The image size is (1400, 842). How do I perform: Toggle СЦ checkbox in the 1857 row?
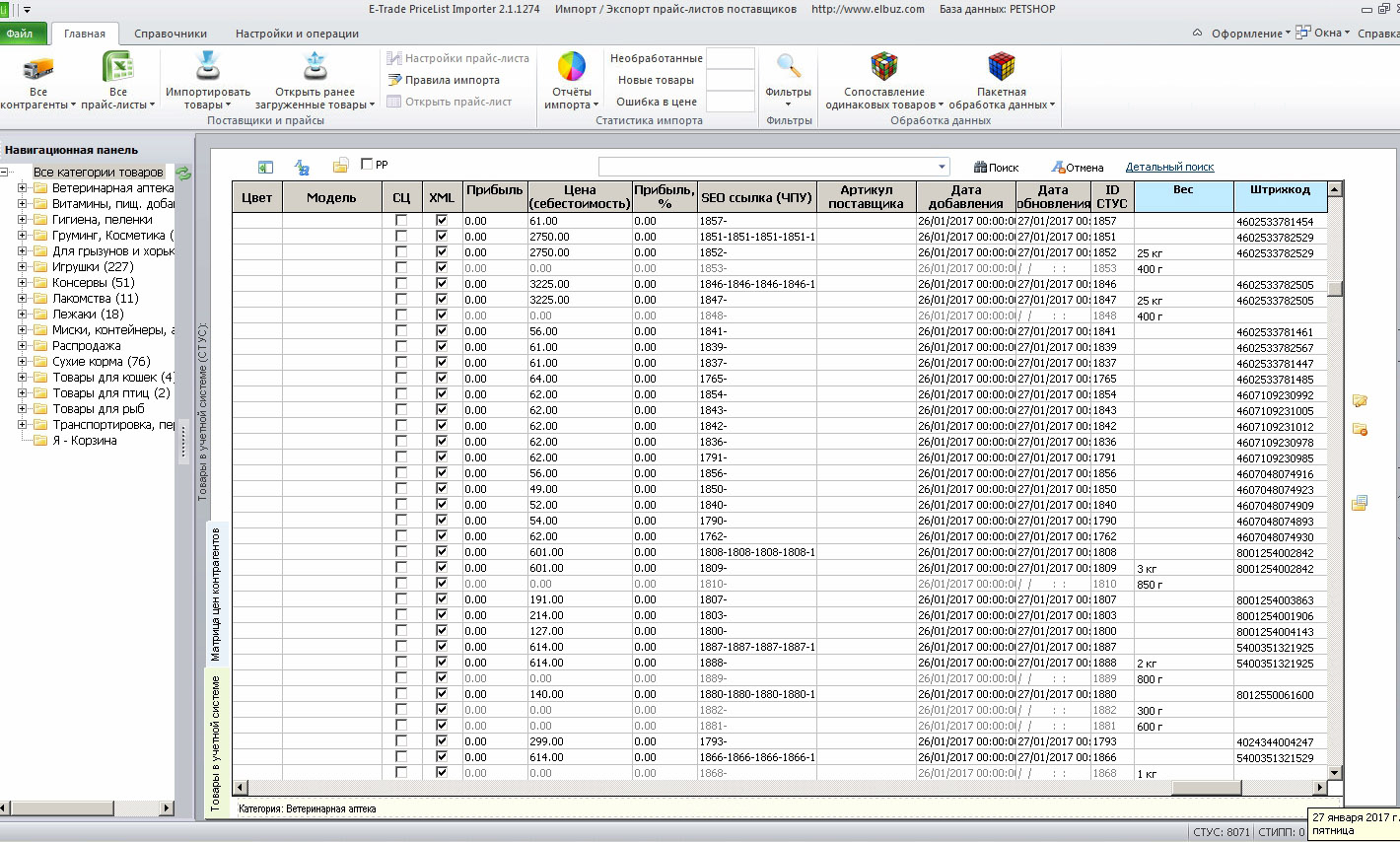click(400, 222)
